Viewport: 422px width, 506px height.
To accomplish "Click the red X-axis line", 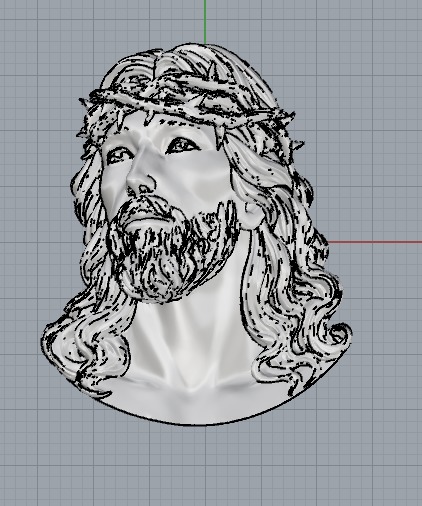I will point(375,242).
